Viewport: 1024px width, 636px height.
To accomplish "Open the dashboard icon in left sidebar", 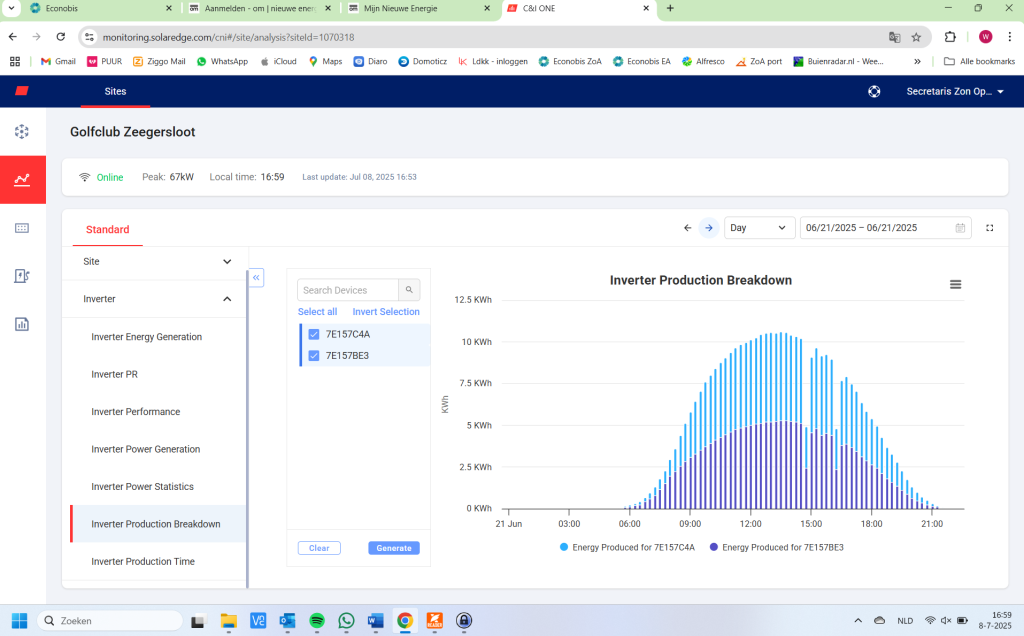I will (x=22, y=131).
